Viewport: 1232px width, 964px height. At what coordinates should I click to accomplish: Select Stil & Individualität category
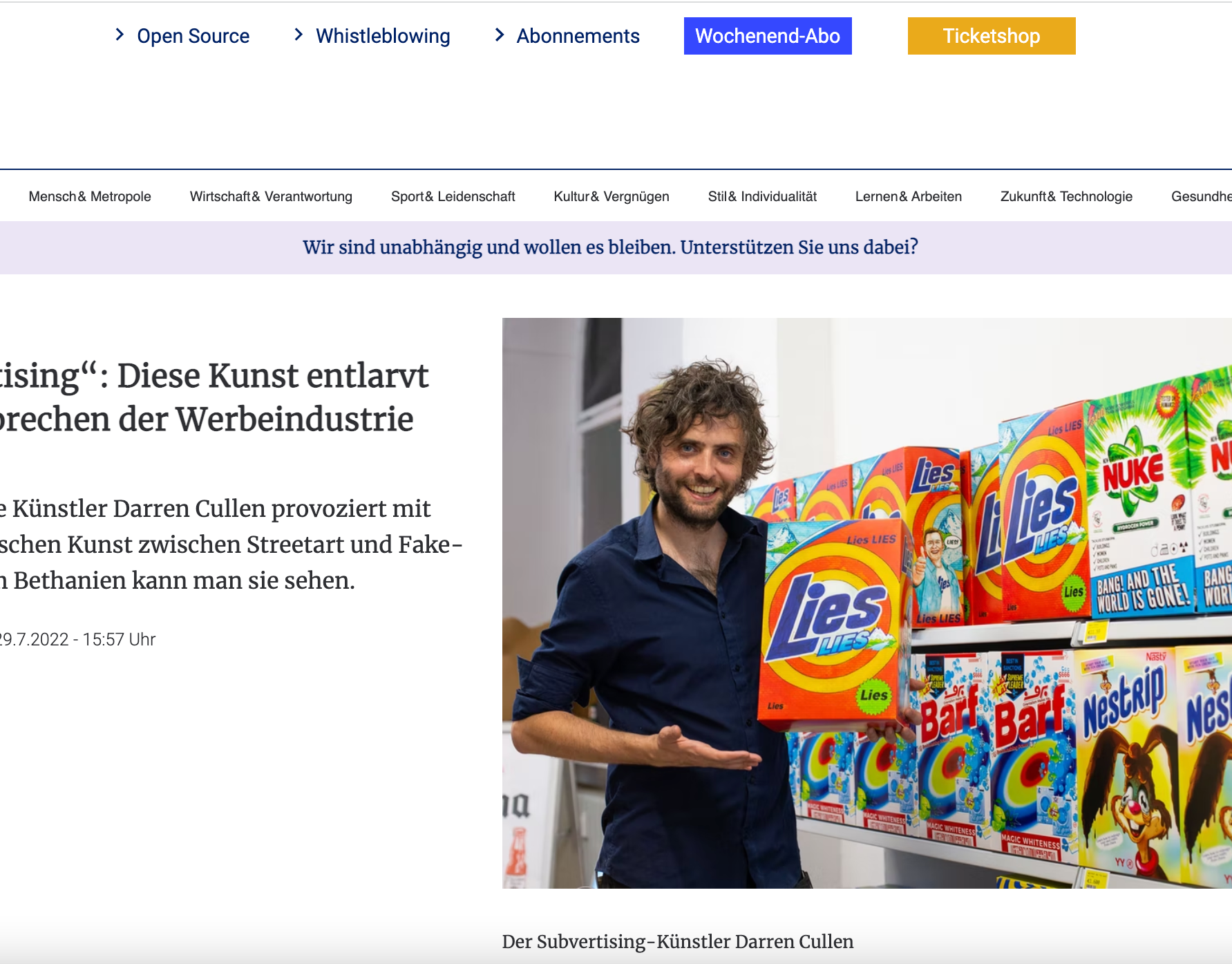coord(762,196)
